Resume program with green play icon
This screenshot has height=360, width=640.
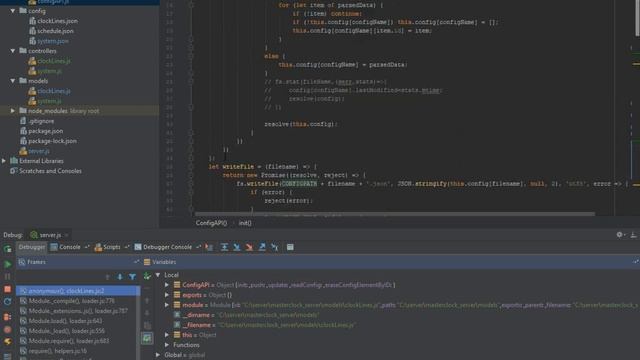pyautogui.click(x=7, y=264)
